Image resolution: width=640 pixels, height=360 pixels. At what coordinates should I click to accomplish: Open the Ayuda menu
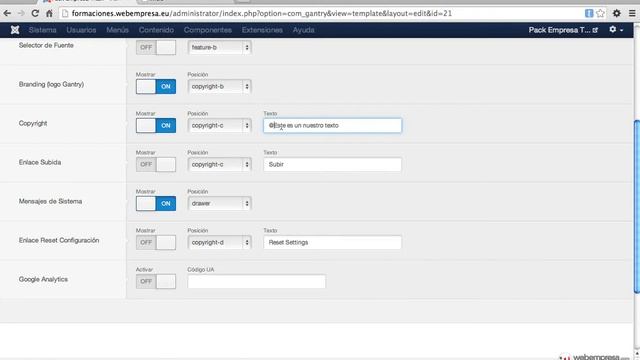click(303, 30)
